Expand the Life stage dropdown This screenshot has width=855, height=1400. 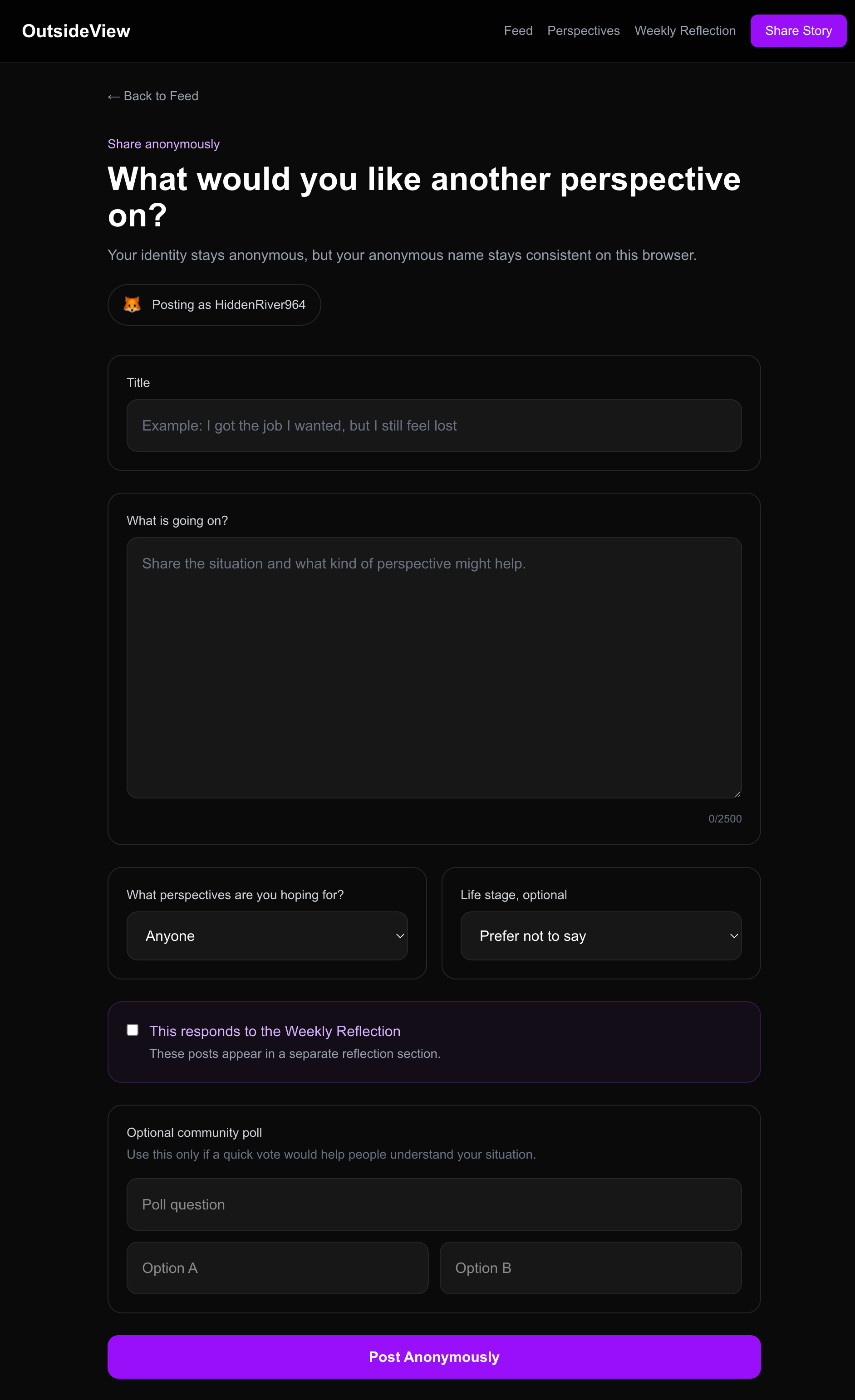[x=601, y=936]
